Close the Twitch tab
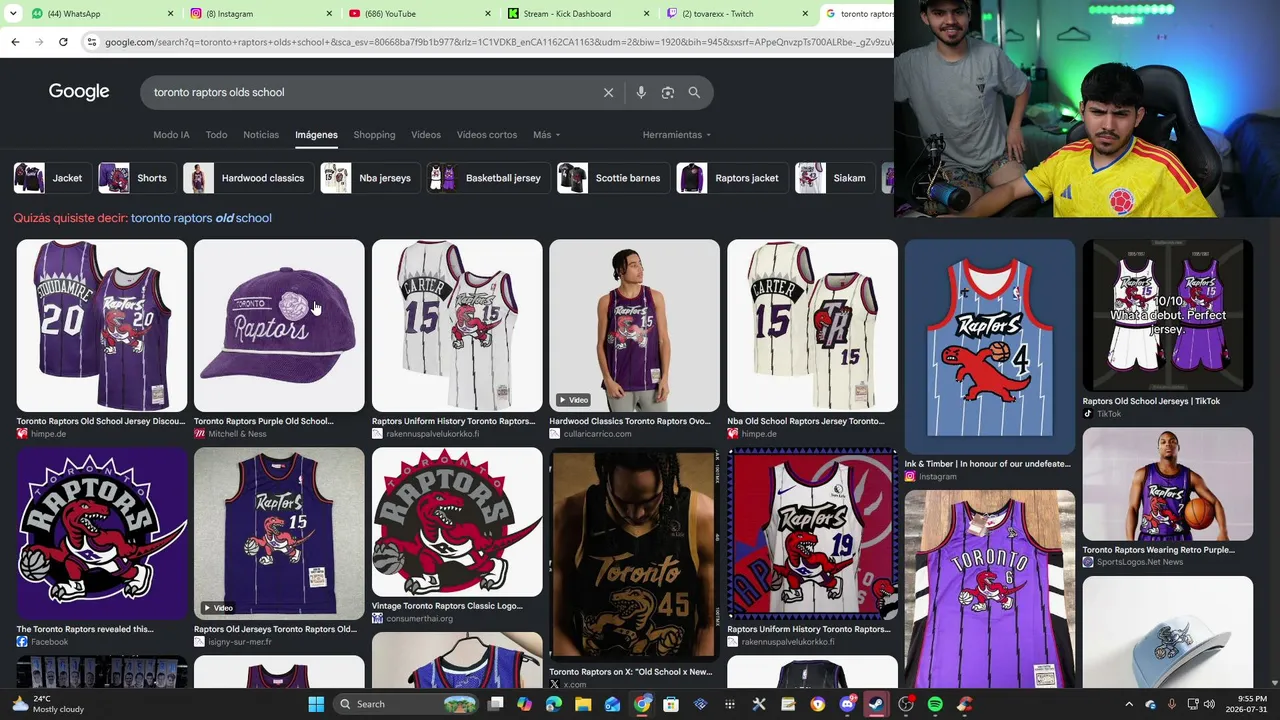 805,14
